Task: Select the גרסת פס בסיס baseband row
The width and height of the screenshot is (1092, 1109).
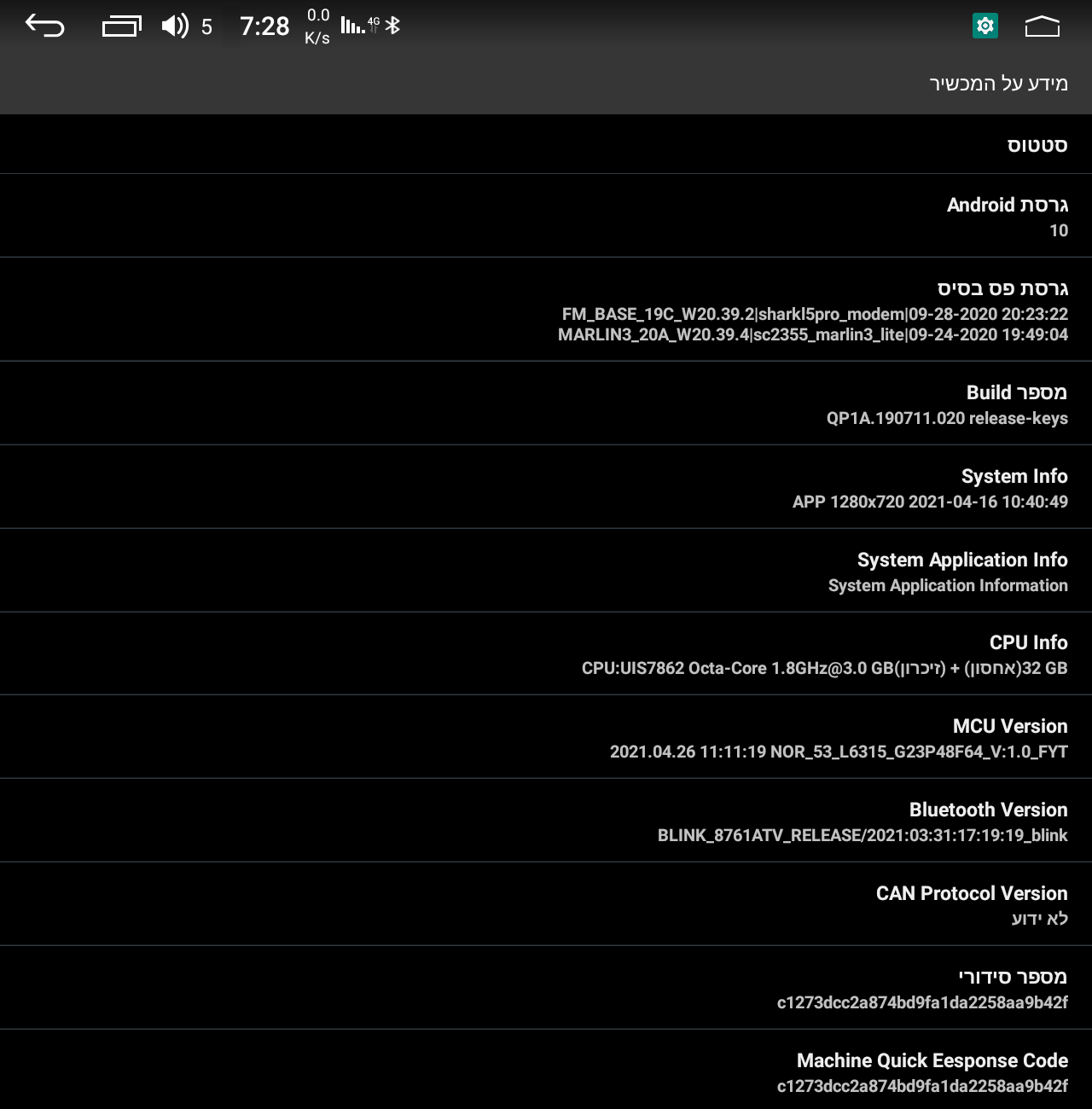Action: 546,310
